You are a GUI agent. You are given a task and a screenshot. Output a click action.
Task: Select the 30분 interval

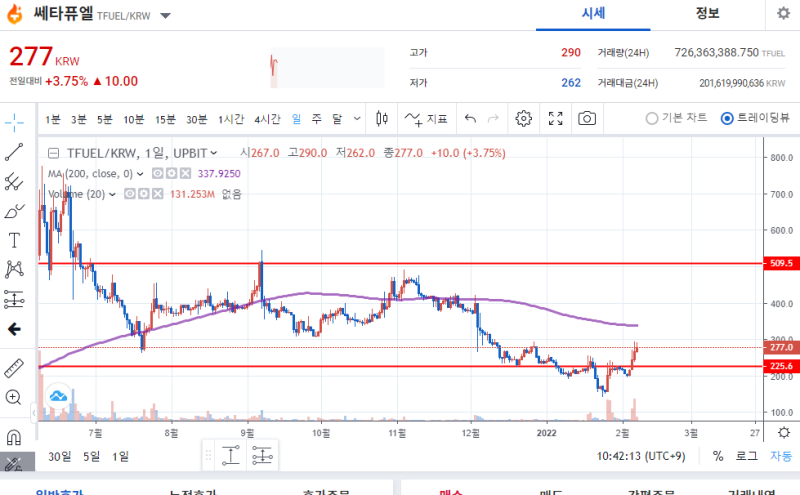tap(196, 119)
